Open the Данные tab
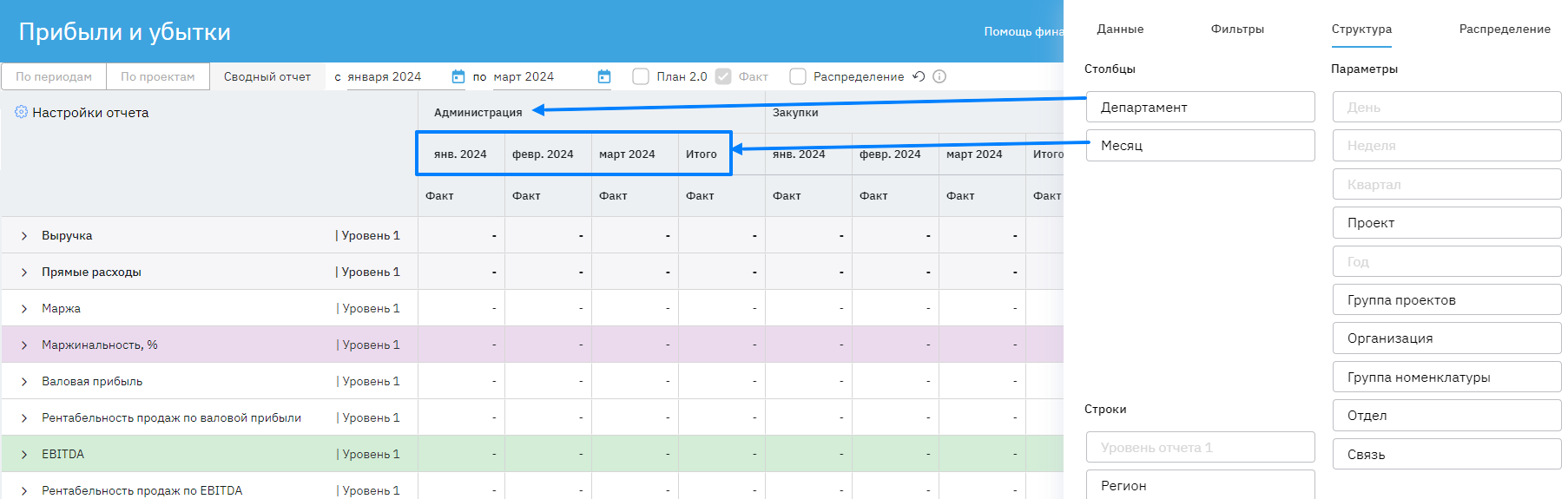This screenshot has height=499, width=1568. (x=1120, y=30)
